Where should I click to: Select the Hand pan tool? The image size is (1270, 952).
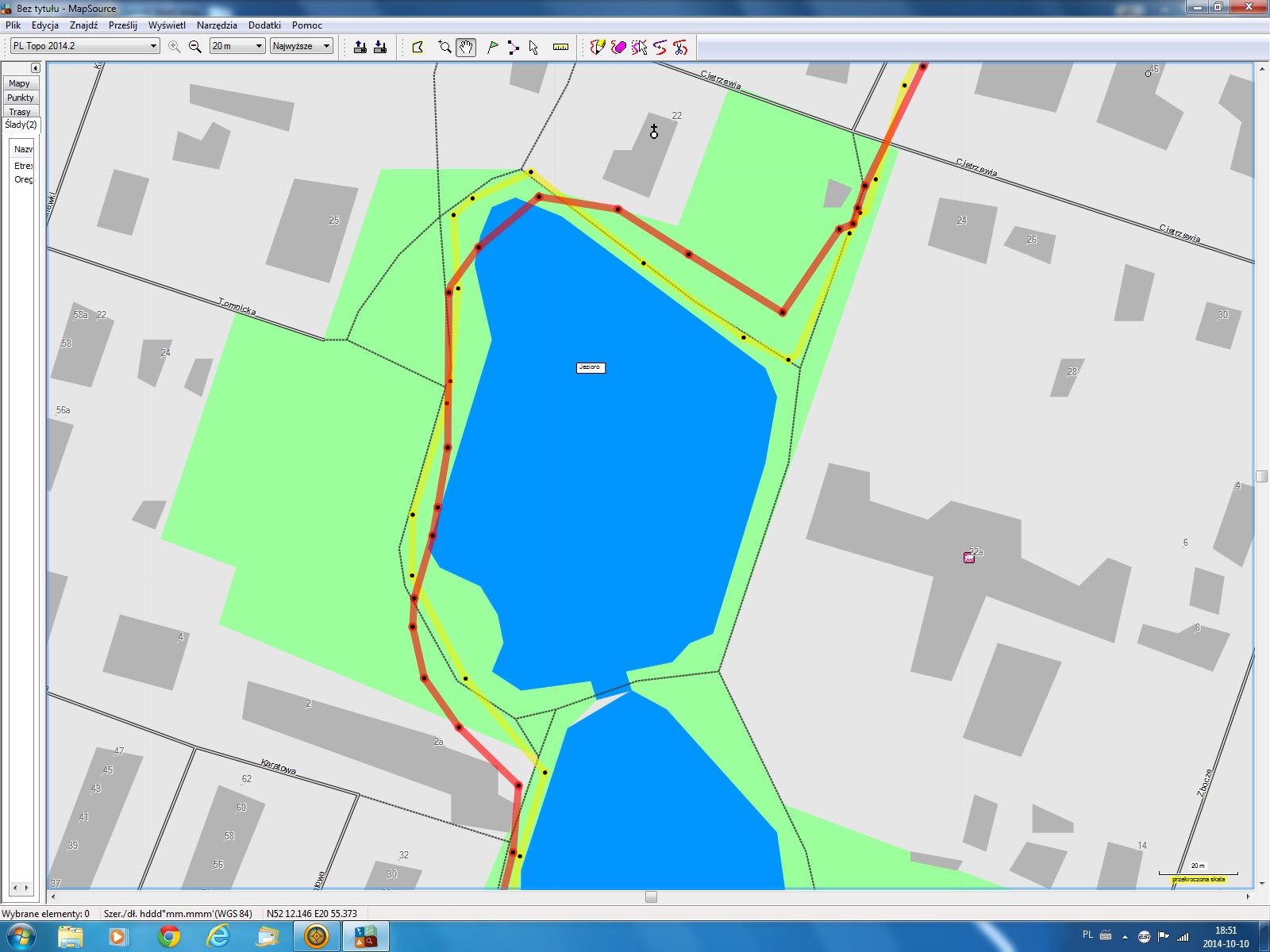(x=466, y=47)
